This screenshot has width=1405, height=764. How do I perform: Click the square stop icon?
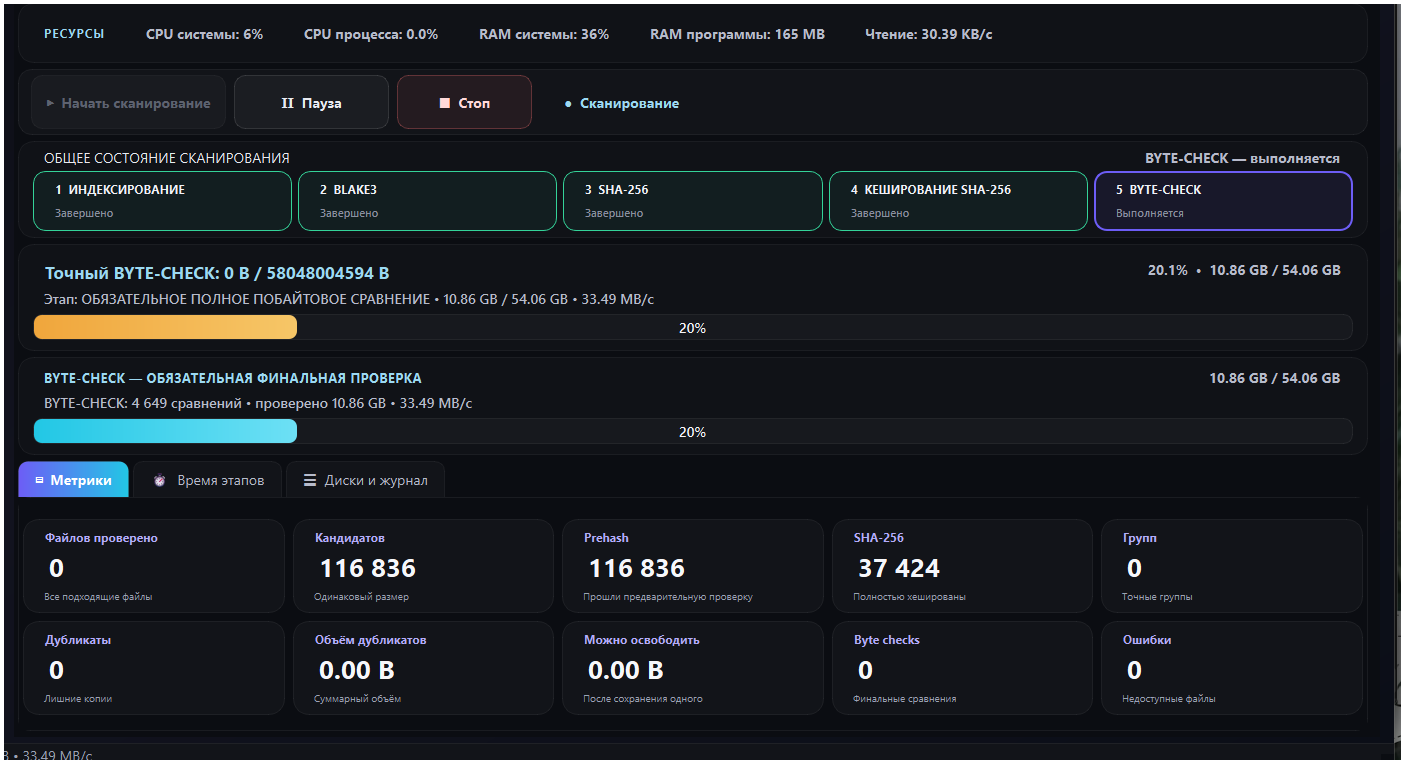445,104
